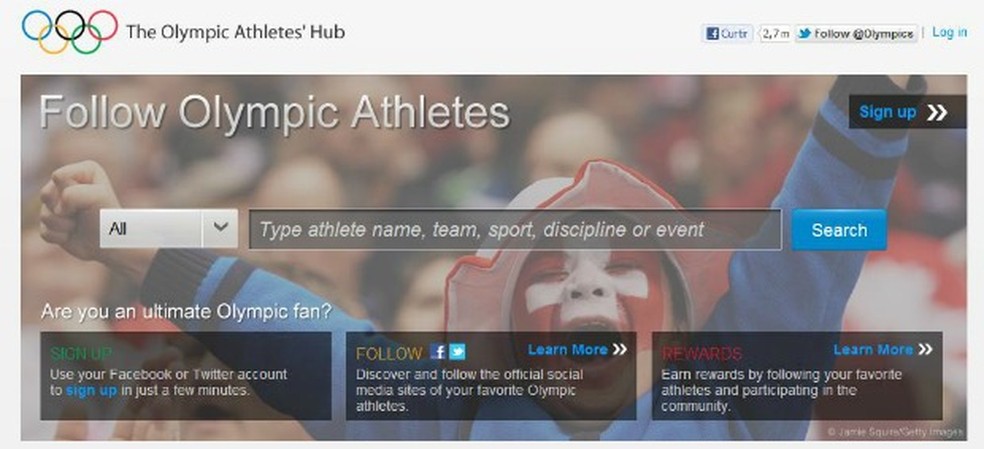The width and height of the screenshot is (984, 449).
Task: Follow the sign up link in SIGN UP box
Action: (x=91, y=391)
